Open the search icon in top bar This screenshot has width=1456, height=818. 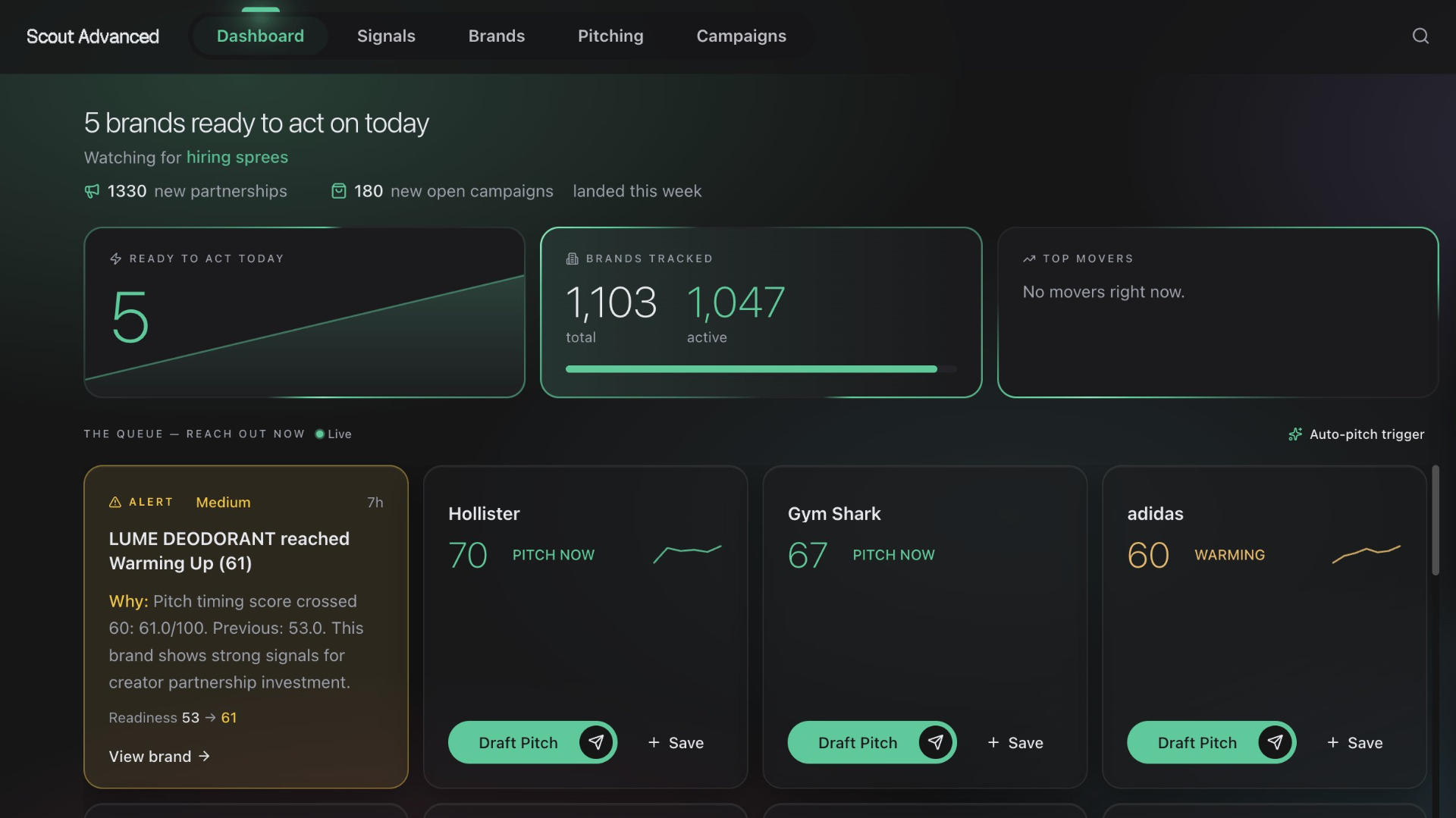click(x=1420, y=36)
